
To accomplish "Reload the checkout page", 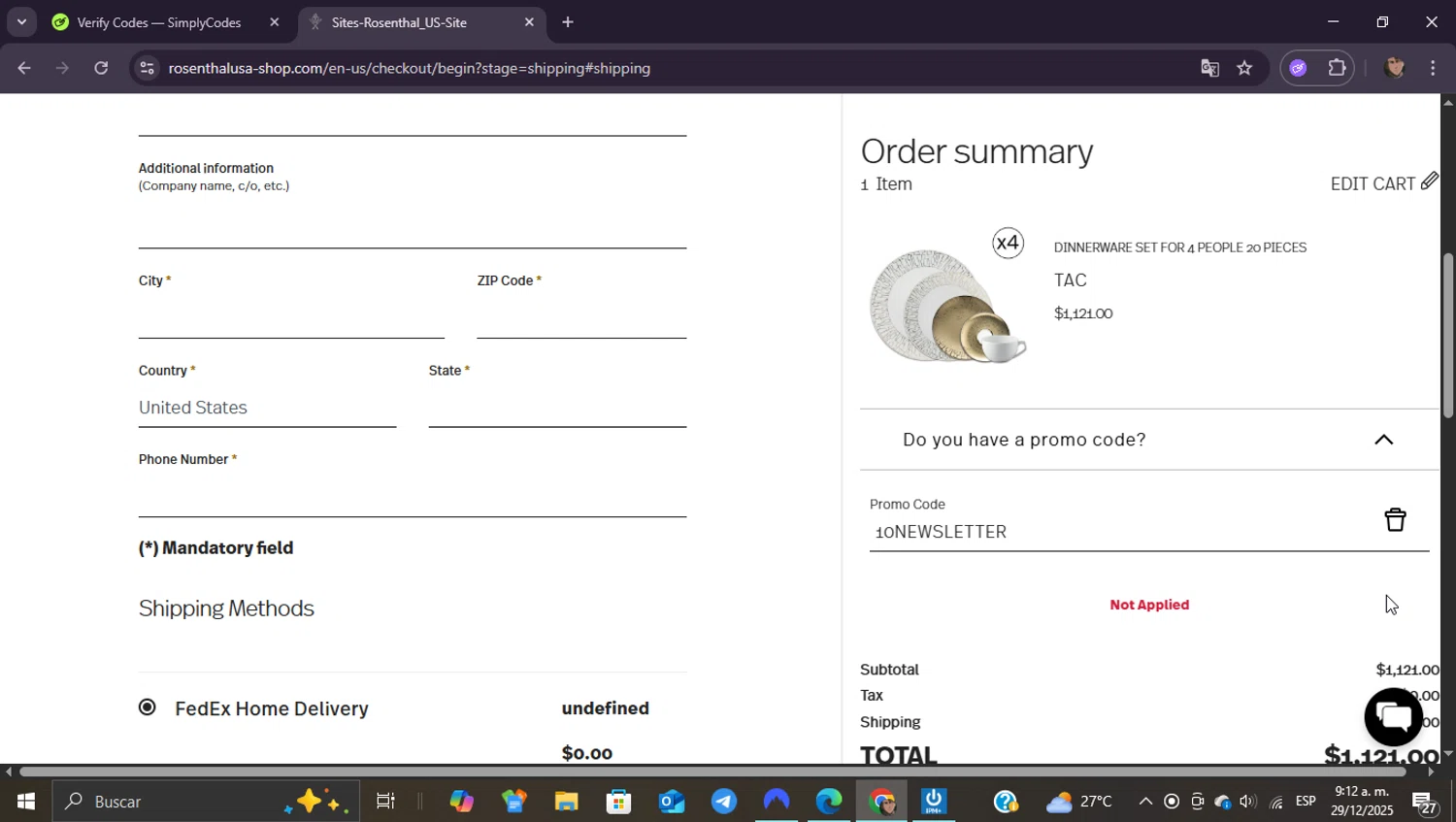I will pyautogui.click(x=101, y=68).
